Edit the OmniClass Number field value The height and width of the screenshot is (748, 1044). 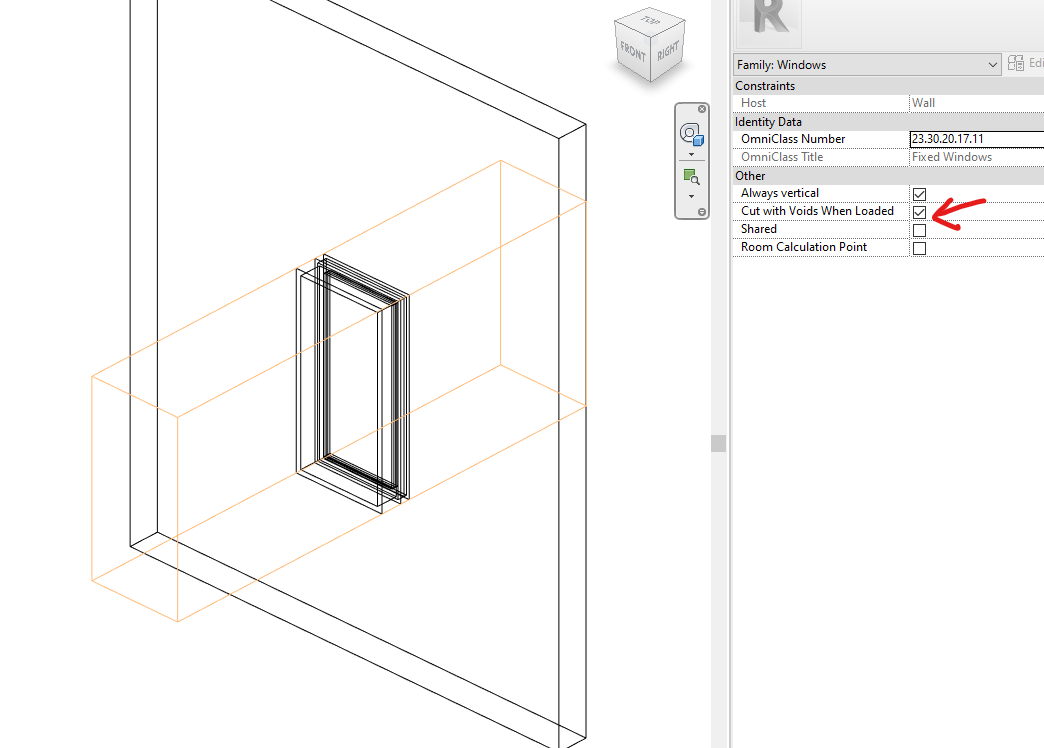977,139
